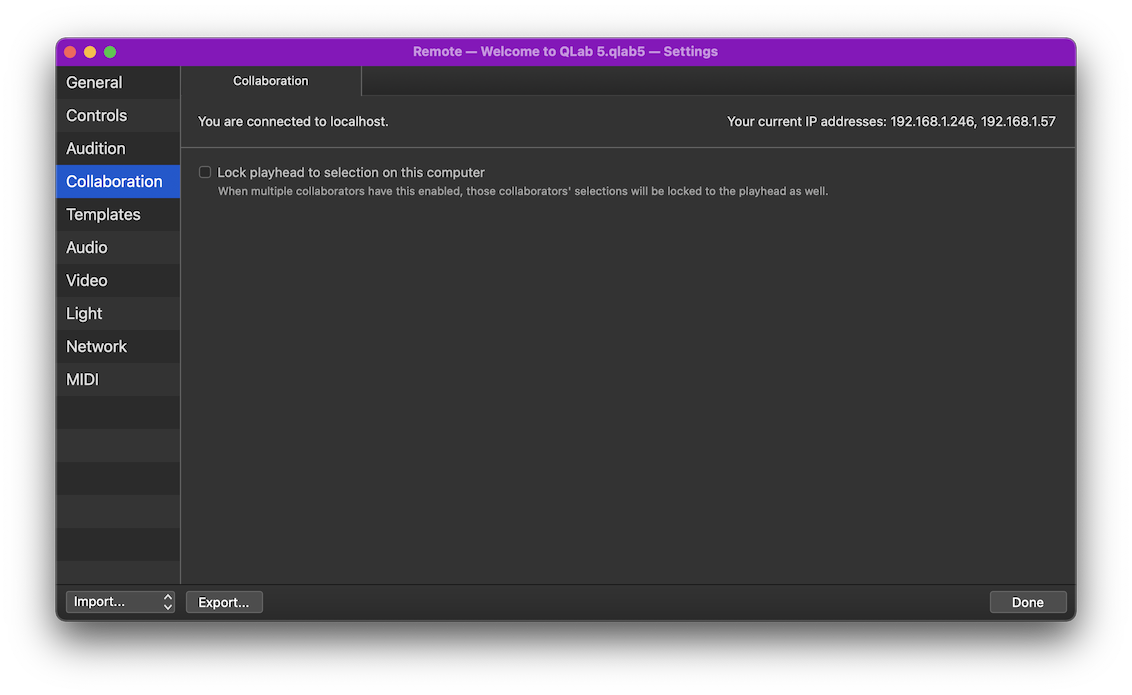
Task: Click the Export button
Action: [x=224, y=601]
